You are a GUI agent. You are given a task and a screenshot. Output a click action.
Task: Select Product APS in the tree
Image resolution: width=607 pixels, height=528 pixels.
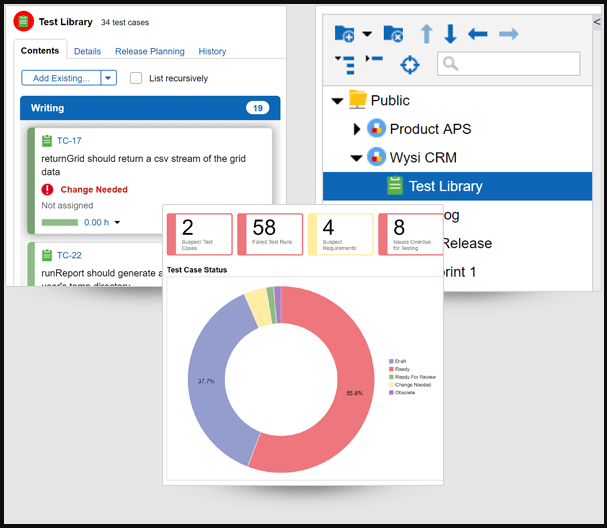coord(430,129)
